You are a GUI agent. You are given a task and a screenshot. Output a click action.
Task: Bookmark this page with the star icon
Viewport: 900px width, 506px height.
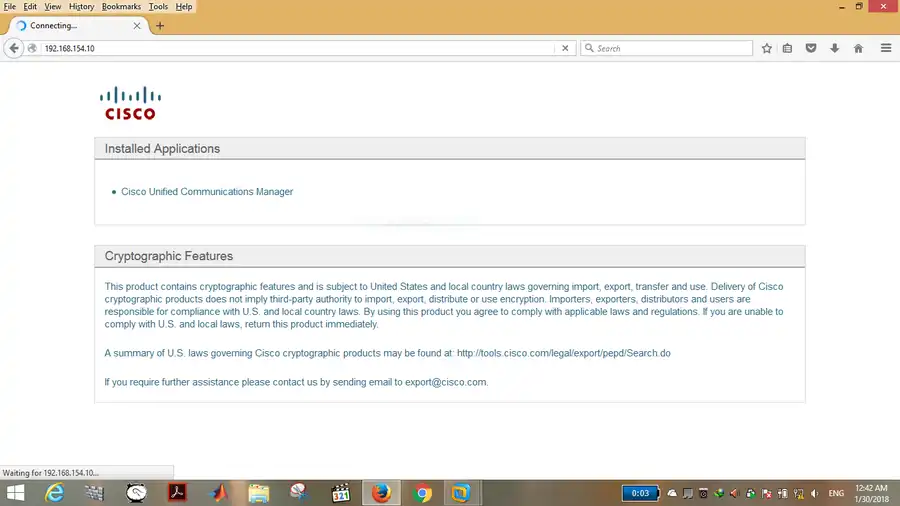766,48
